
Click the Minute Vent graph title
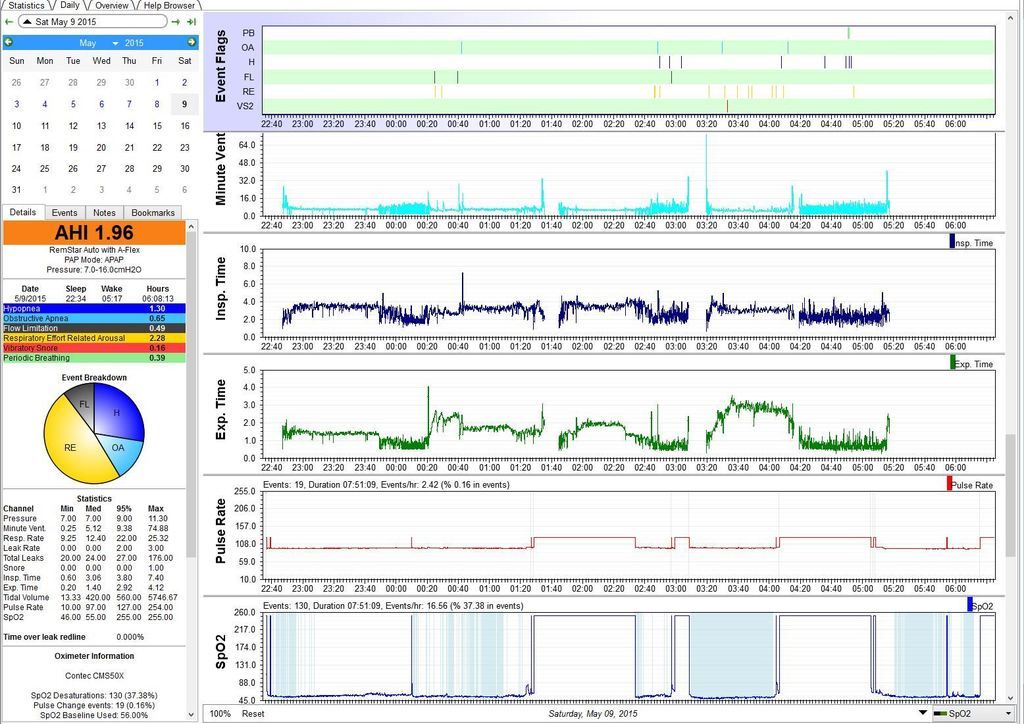221,169
